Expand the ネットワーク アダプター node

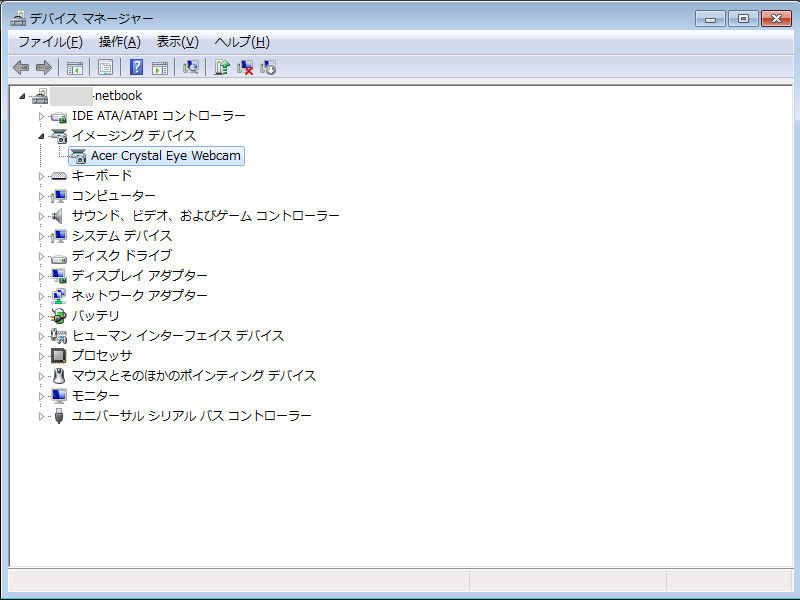pos(39,296)
